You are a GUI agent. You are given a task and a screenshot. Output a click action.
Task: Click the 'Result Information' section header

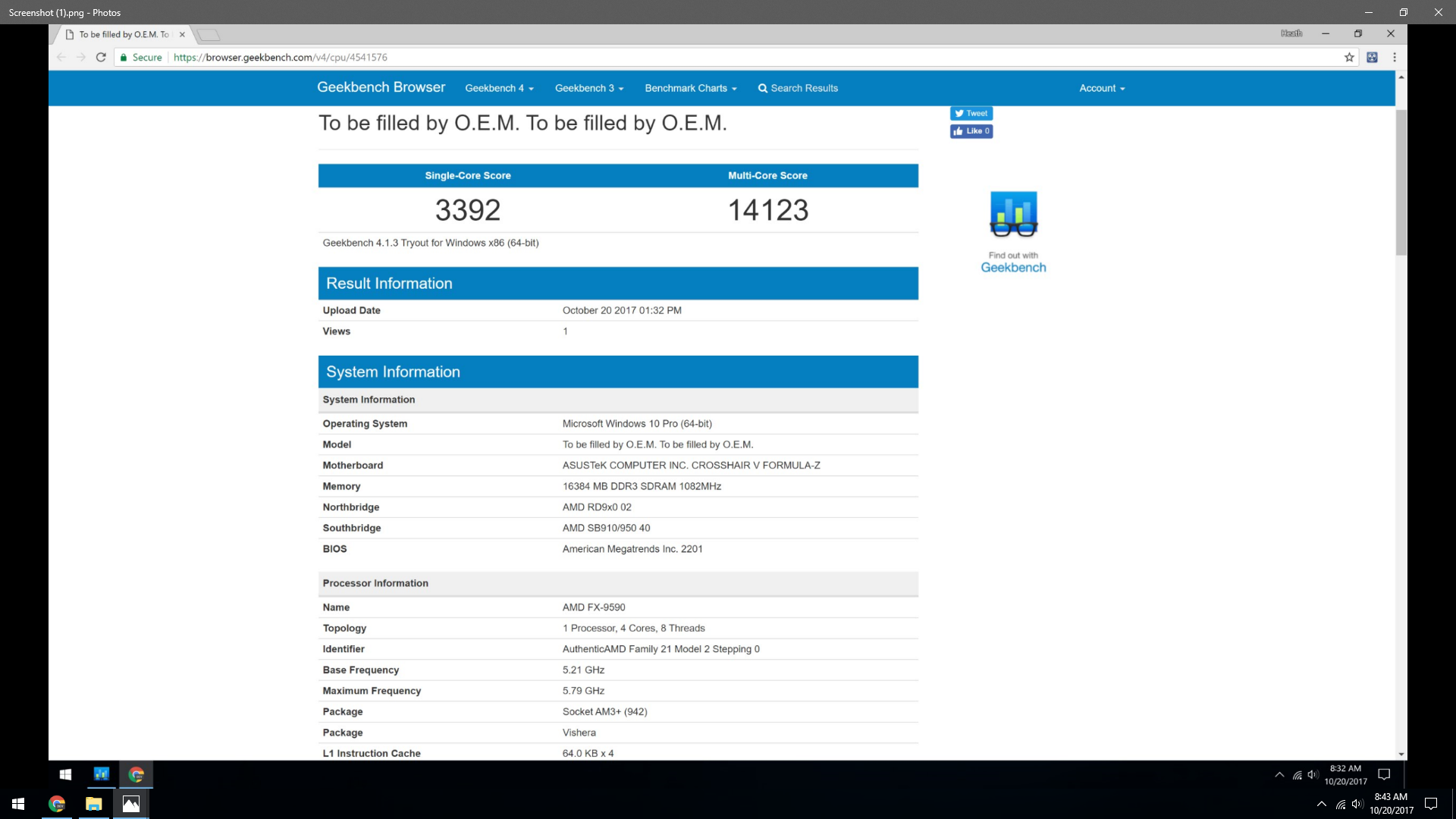(x=618, y=283)
